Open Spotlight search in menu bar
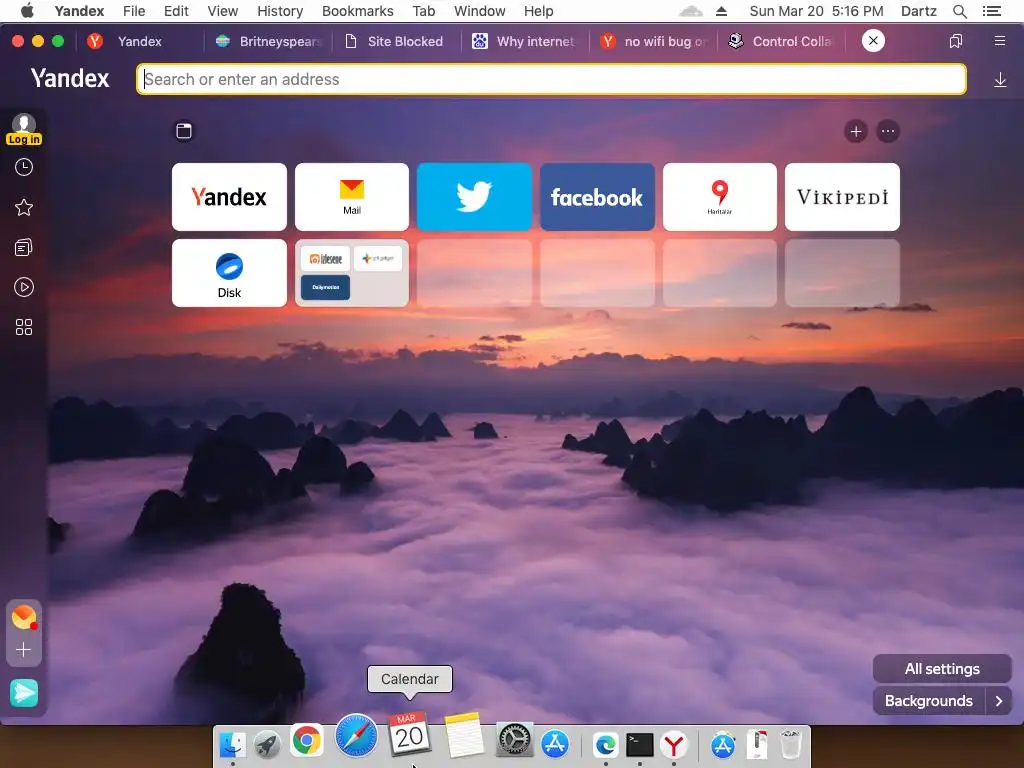The height and width of the screenshot is (768, 1024). click(x=960, y=11)
